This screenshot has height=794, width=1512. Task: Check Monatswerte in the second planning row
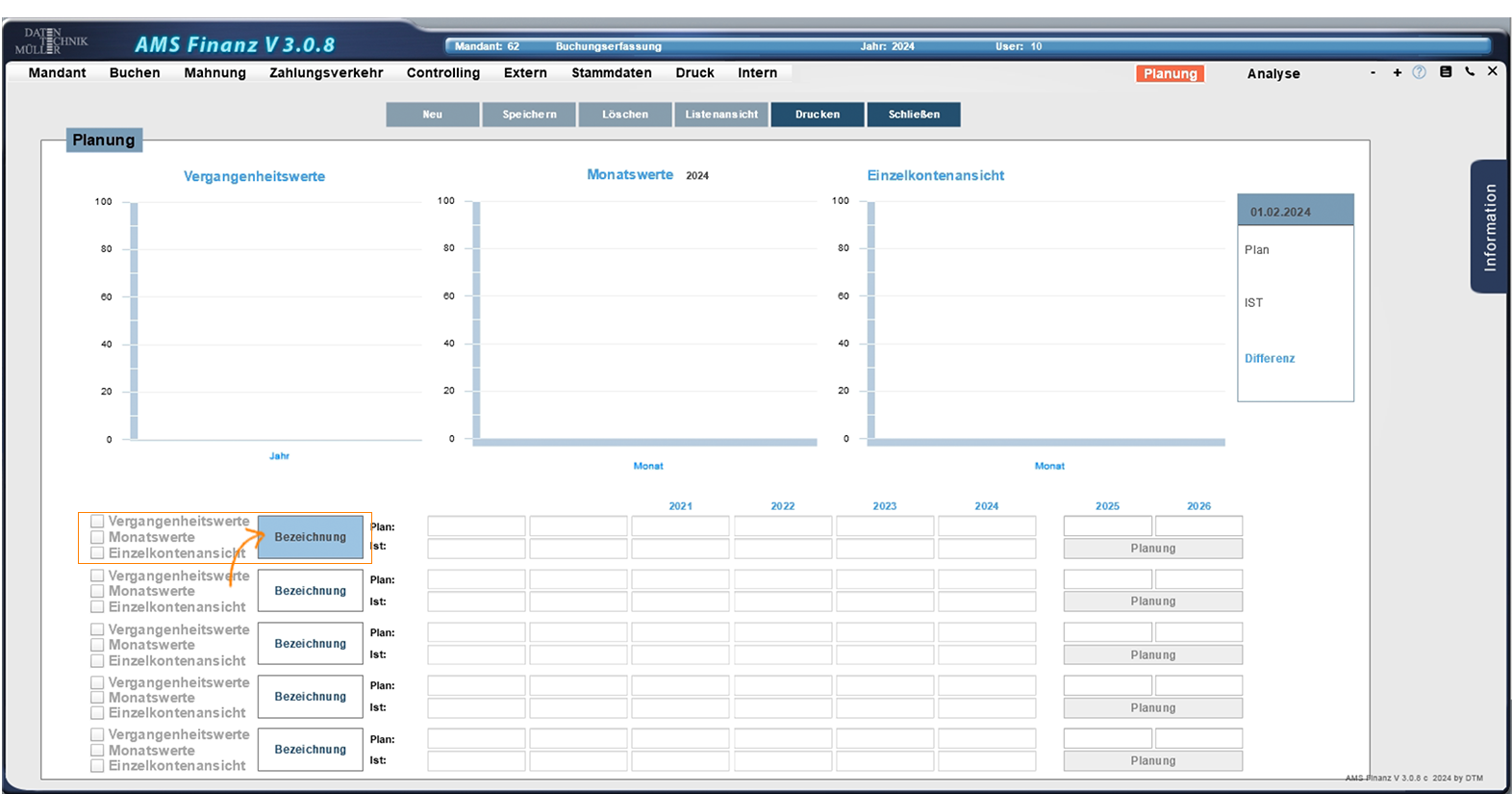[97, 592]
